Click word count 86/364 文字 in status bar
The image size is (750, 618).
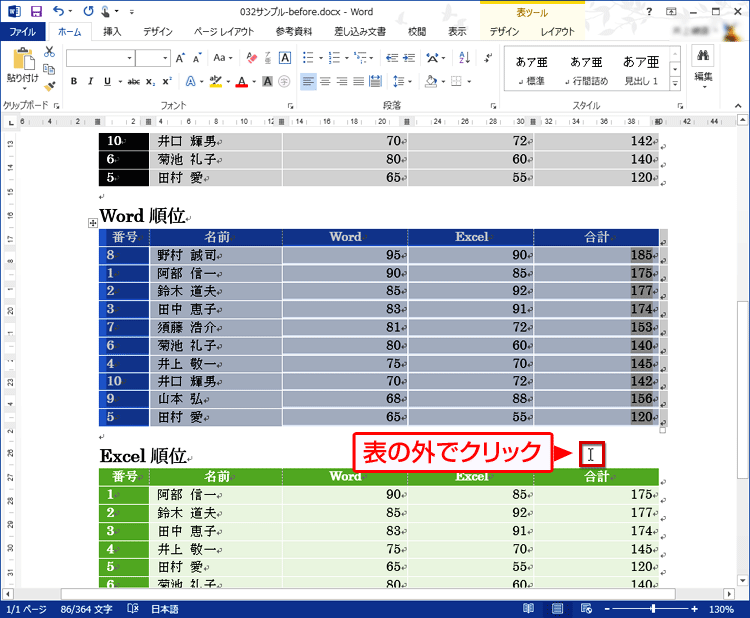(x=87, y=609)
